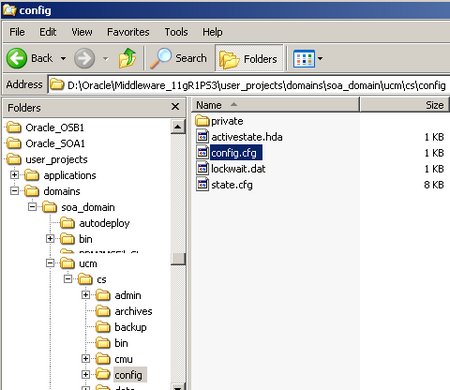Click the greyed Forward arrow button
This screenshot has width=450, height=390.
[x=84, y=58]
